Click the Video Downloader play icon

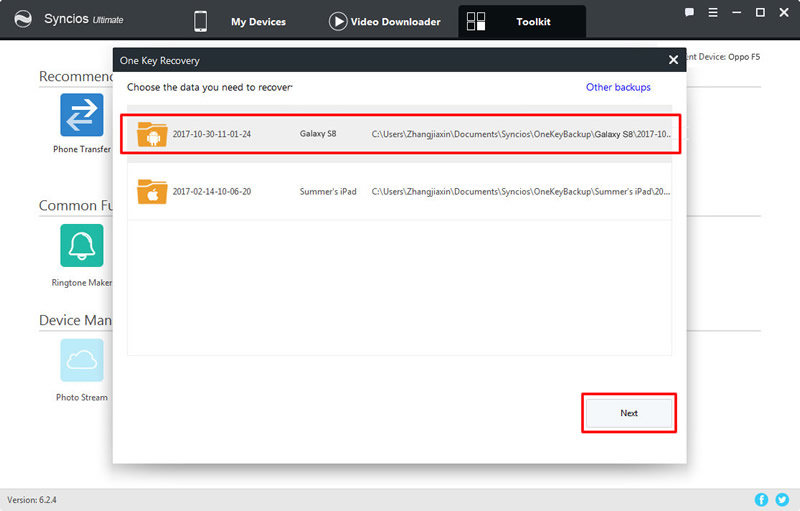[338, 21]
